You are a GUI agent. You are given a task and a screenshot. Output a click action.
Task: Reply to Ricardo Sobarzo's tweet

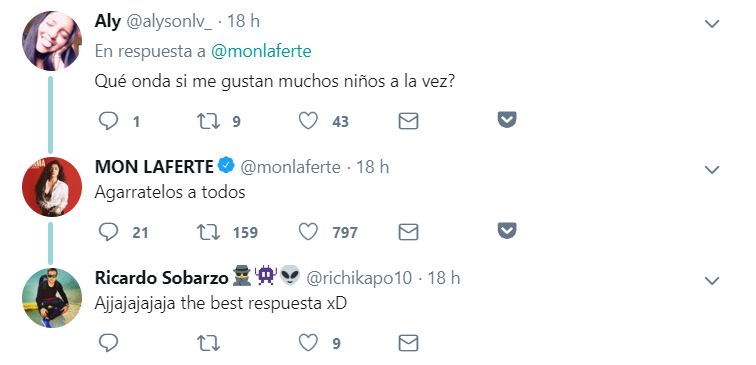108,343
